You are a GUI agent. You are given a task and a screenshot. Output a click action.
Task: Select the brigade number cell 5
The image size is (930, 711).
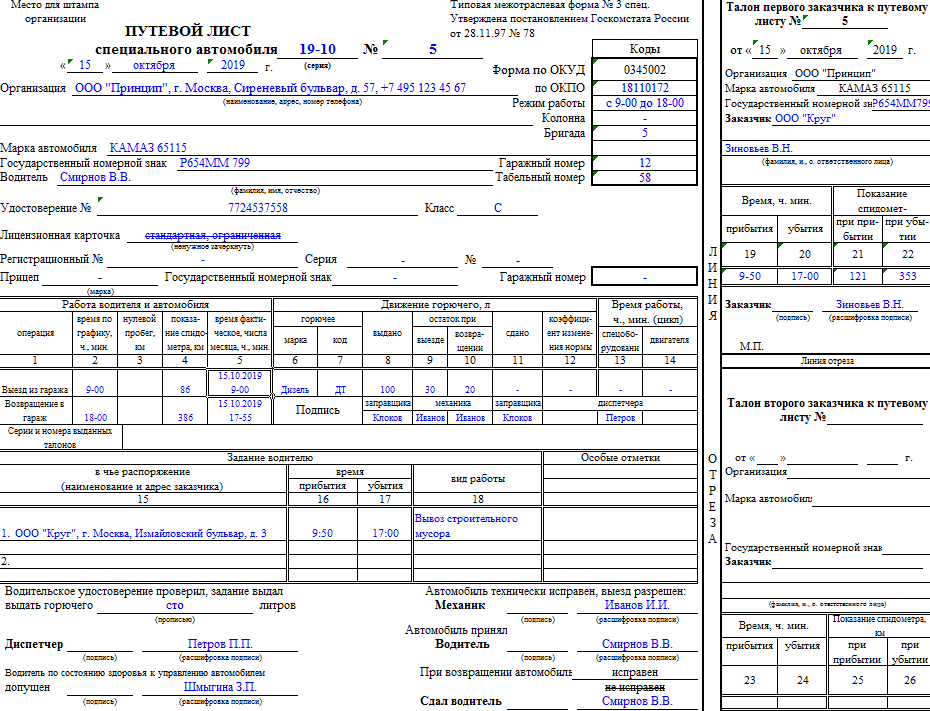[645, 133]
